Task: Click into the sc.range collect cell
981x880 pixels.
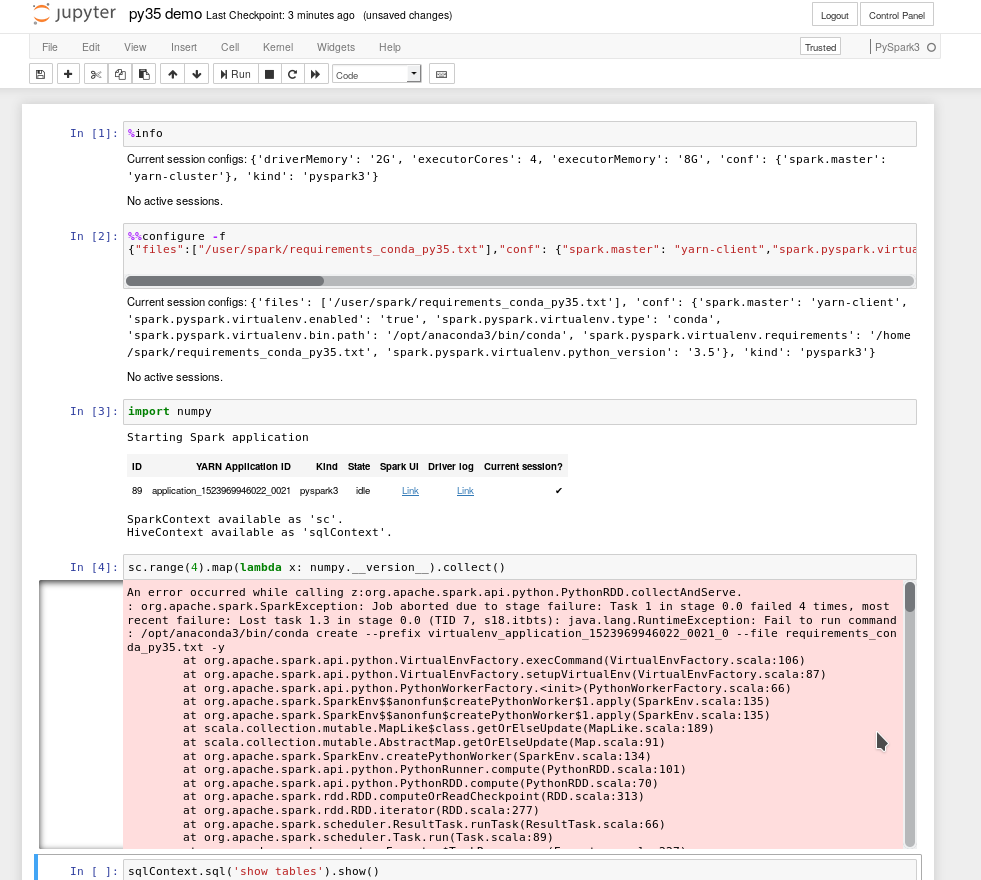Action: (519, 567)
